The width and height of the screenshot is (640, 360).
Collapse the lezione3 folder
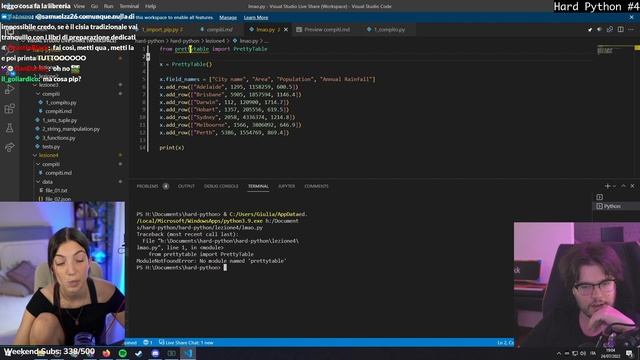[x=49, y=85]
